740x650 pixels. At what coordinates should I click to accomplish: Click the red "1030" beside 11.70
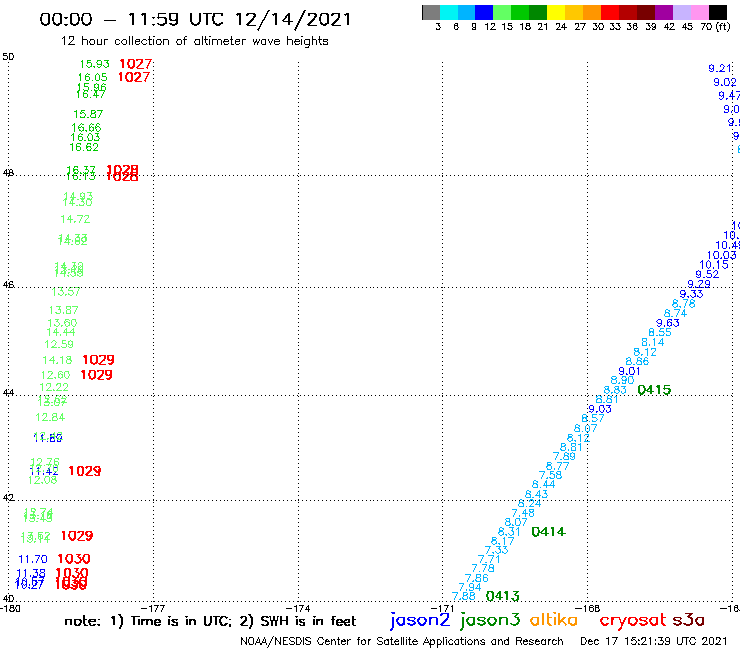pyautogui.click(x=74, y=559)
